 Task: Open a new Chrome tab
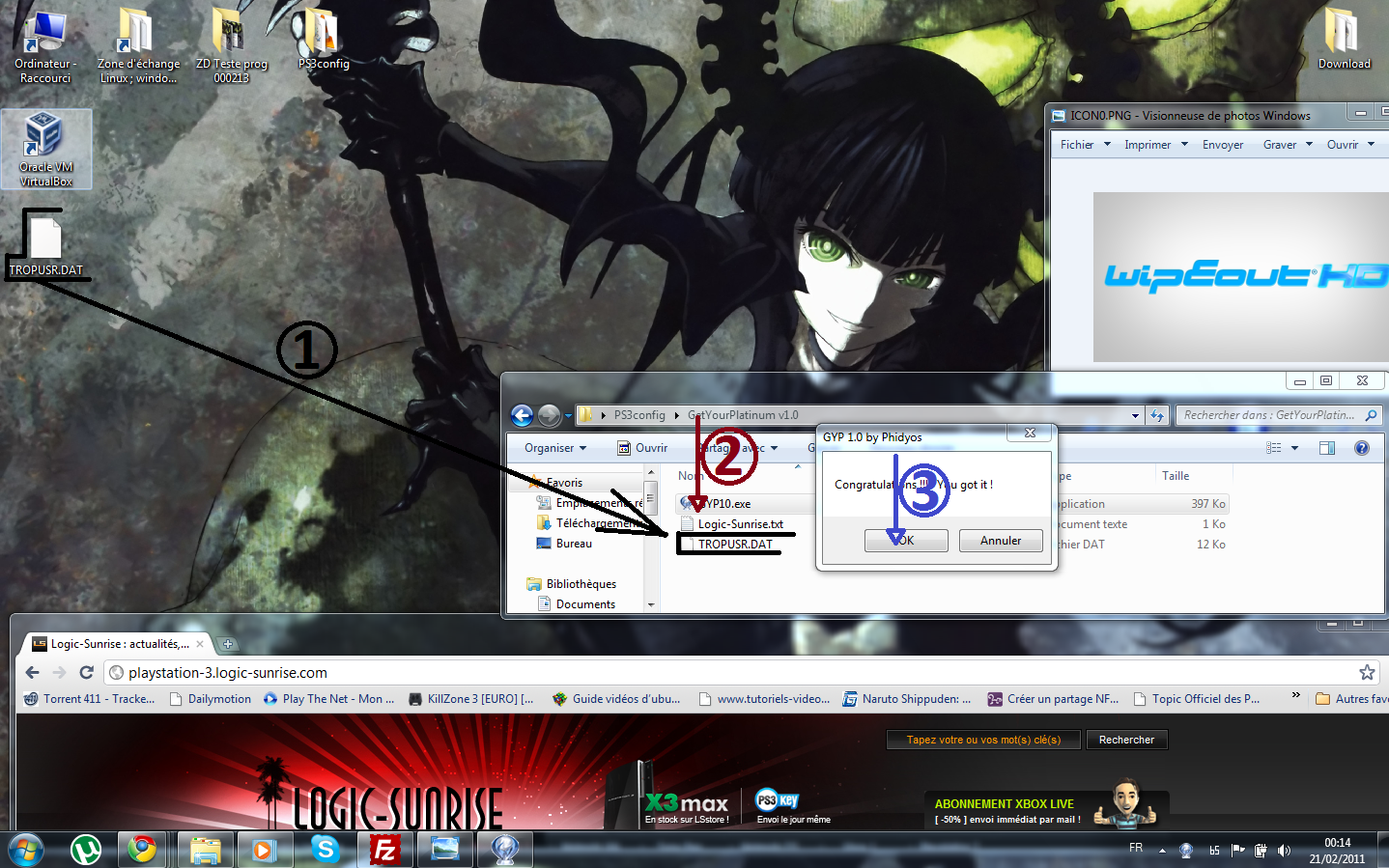coord(228,644)
